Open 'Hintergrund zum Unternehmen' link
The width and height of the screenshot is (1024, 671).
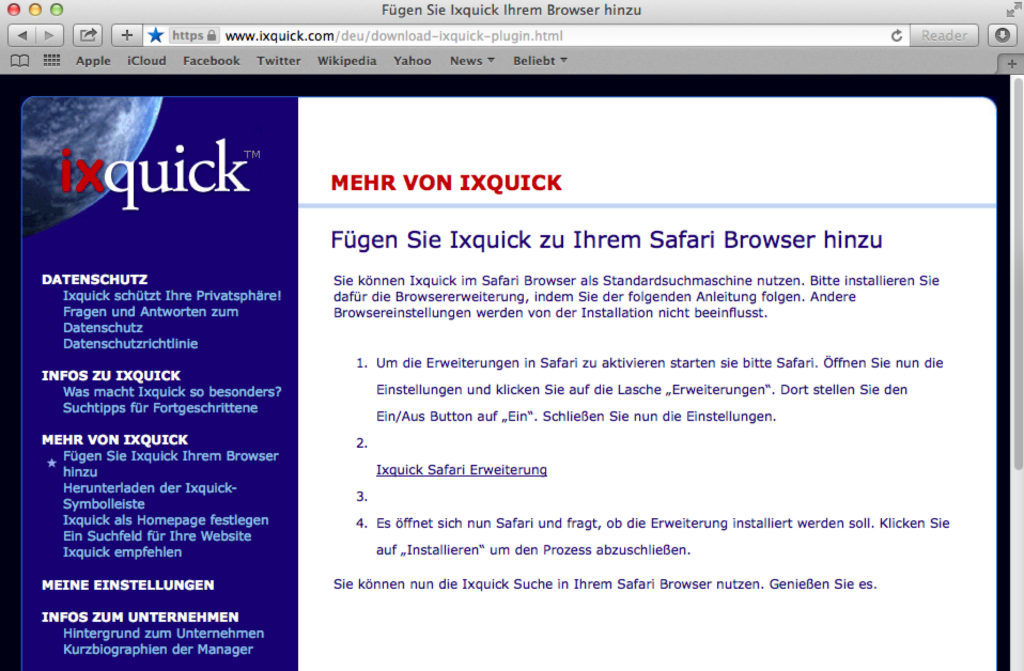(163, 633)
